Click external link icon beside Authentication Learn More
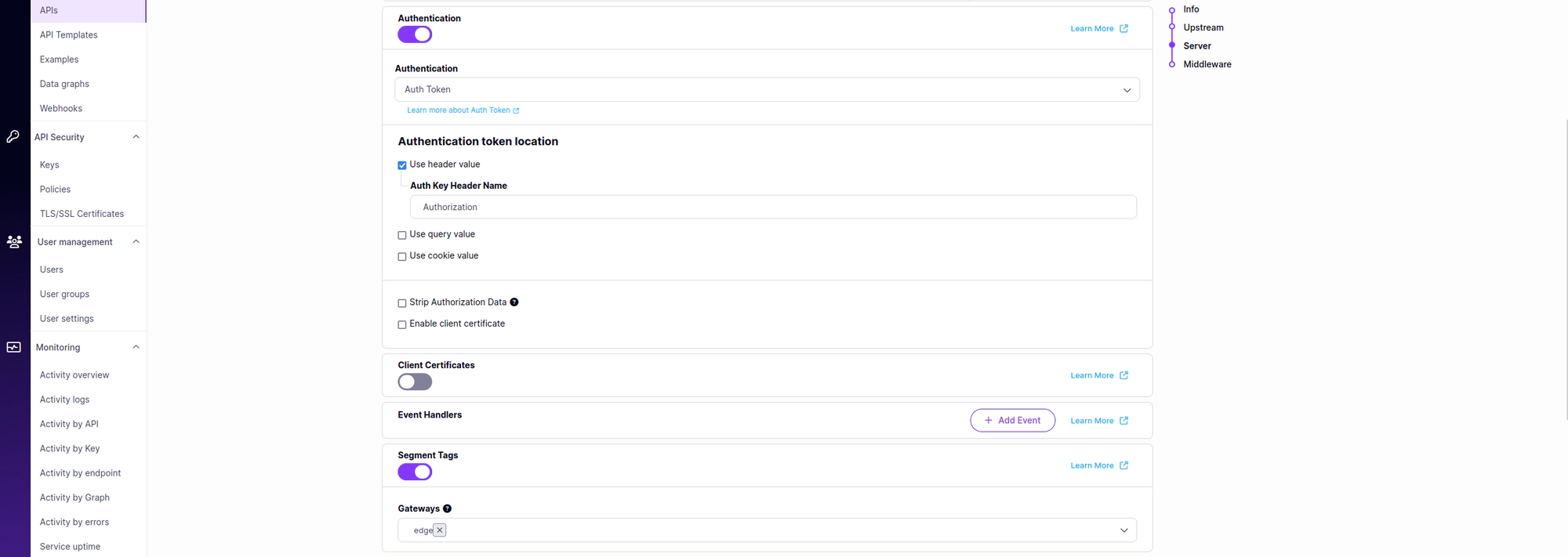This screenshot has height=557, width=1568. (1124, 28)
